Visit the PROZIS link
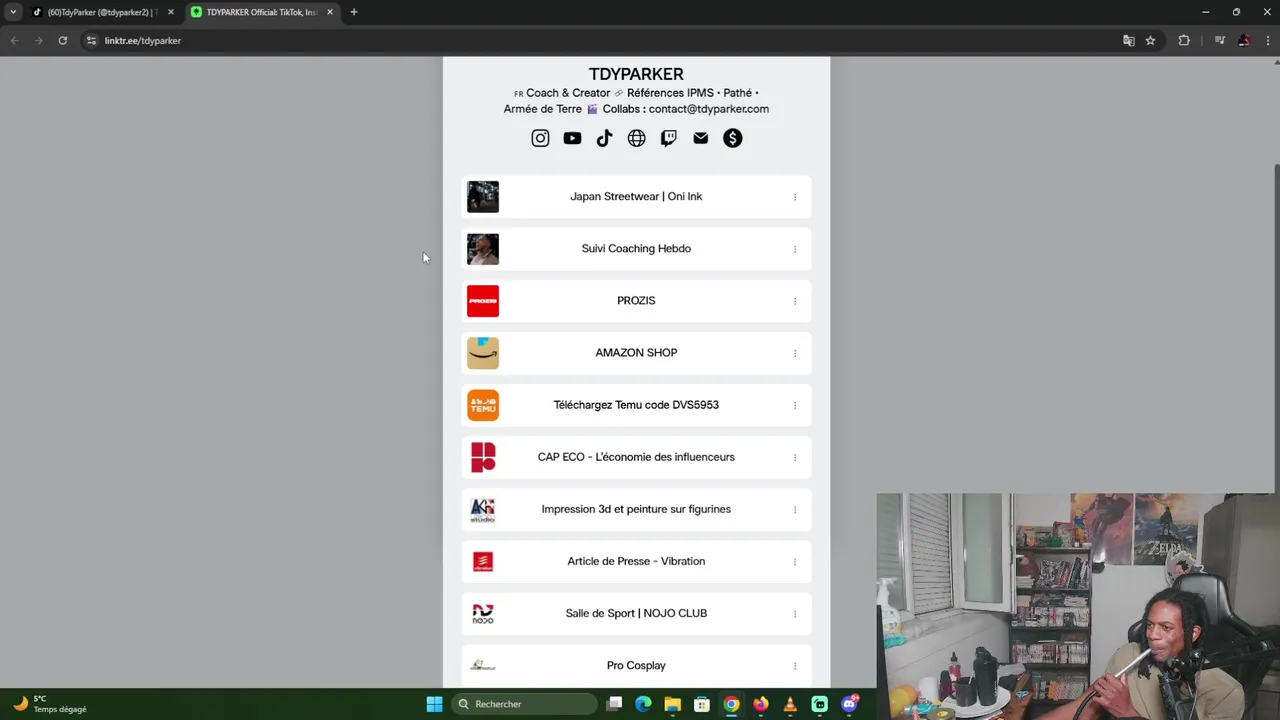Image resolution: width=1280 pixels, height=720 pixels. (636, 301)
